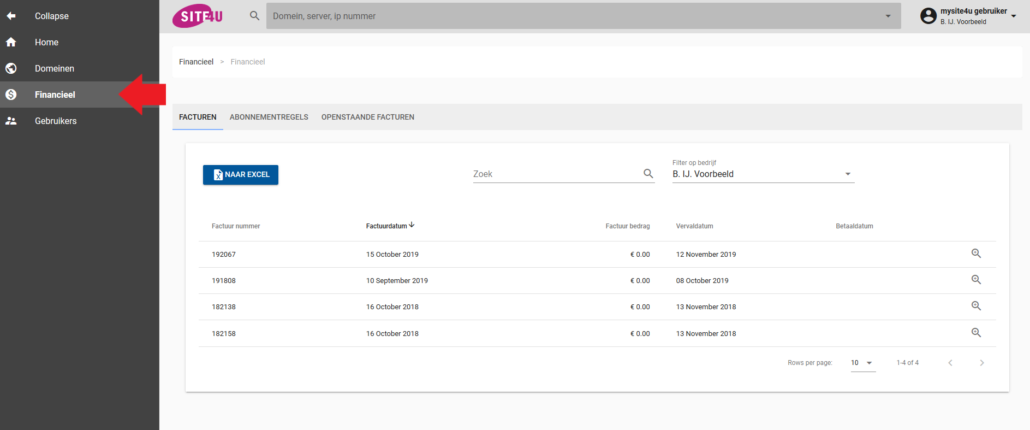1030x430 pixels.
Task: Click into the Zoek search field
Action: [x=555, y=174]
